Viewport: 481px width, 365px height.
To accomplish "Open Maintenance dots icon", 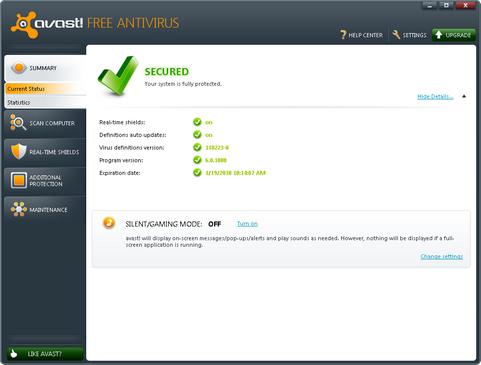I will (19, 209).
